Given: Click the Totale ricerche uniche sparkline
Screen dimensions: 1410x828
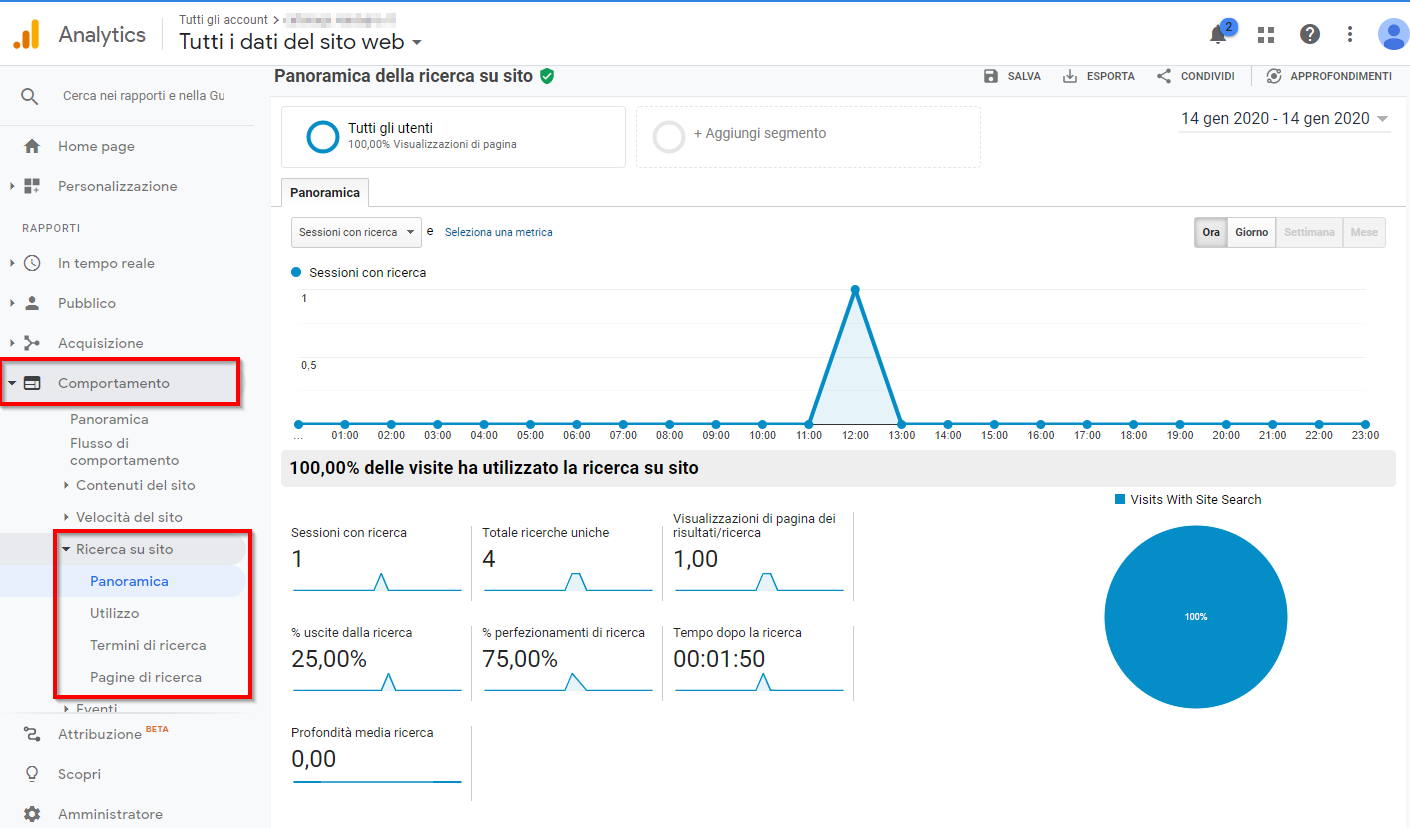Looking at the screenshot, I should 567,582.
